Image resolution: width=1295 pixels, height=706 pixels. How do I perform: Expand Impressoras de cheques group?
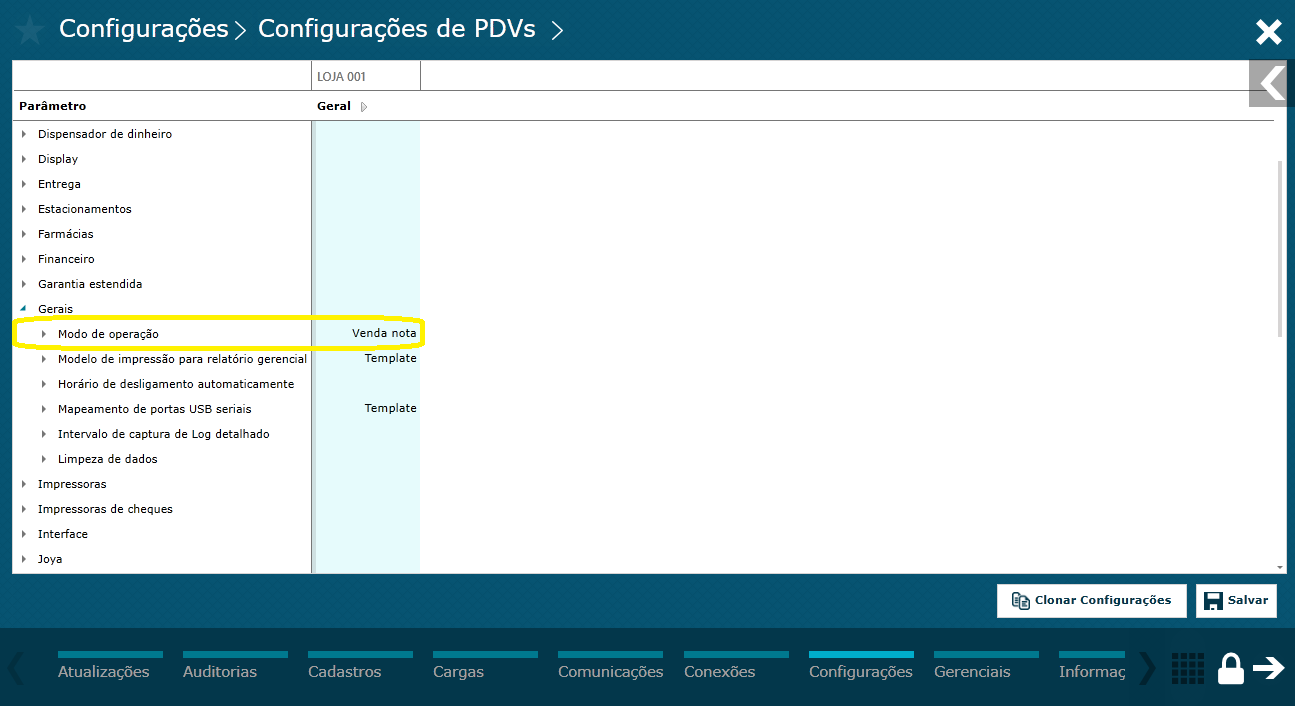pyautogui.click(x=24, y=509)
